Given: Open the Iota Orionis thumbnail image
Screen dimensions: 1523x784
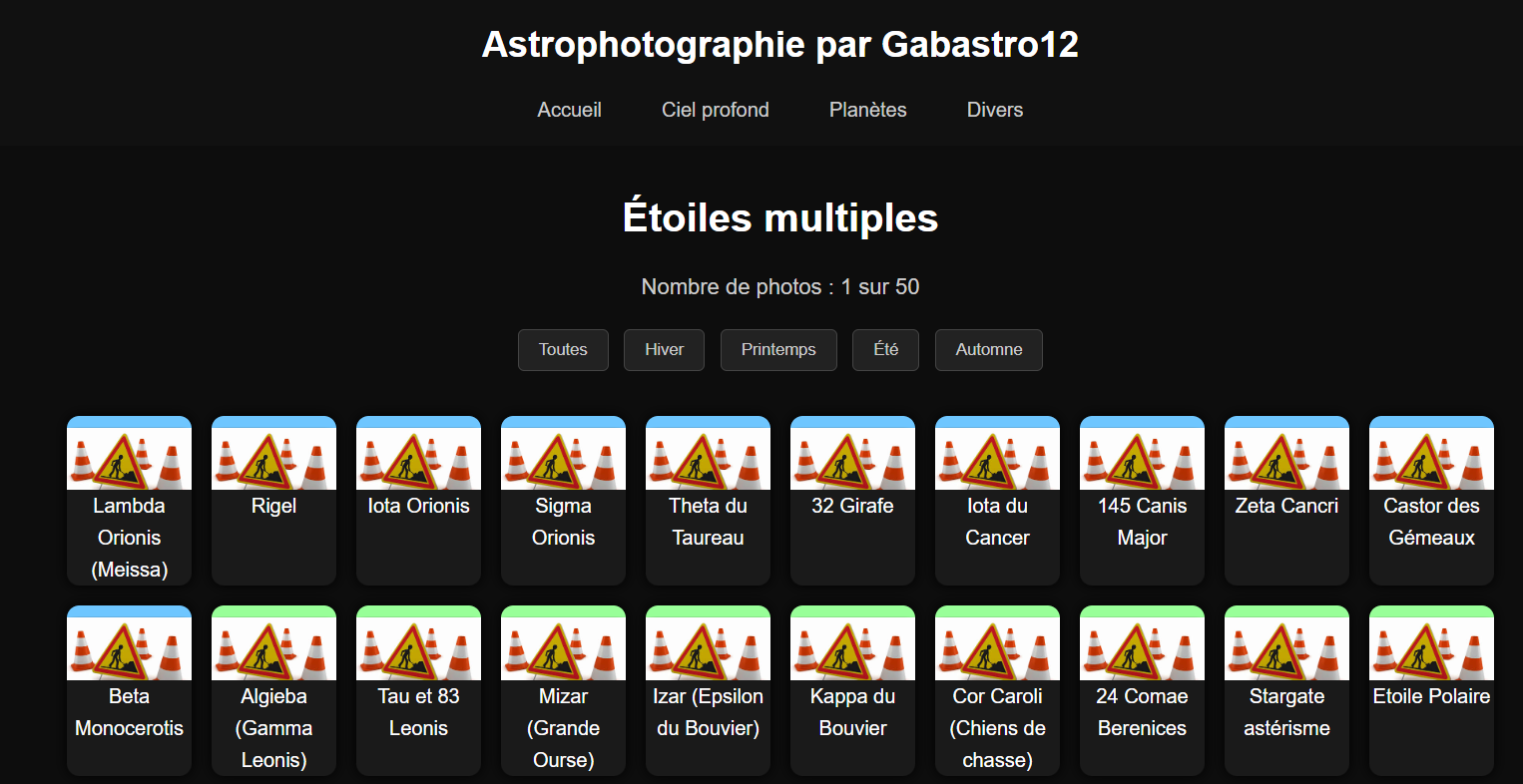Looking at the screenshot, I should pos(418,459).
